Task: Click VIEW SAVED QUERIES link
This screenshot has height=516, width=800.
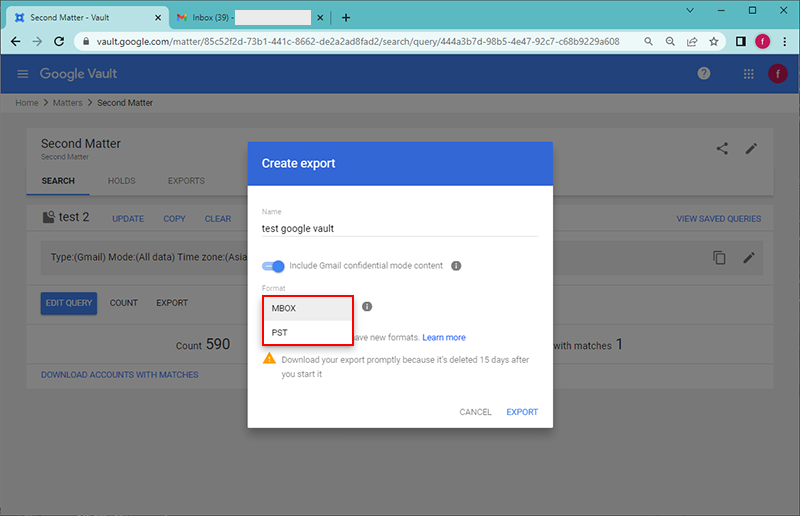Action: (x=718, y=219)
